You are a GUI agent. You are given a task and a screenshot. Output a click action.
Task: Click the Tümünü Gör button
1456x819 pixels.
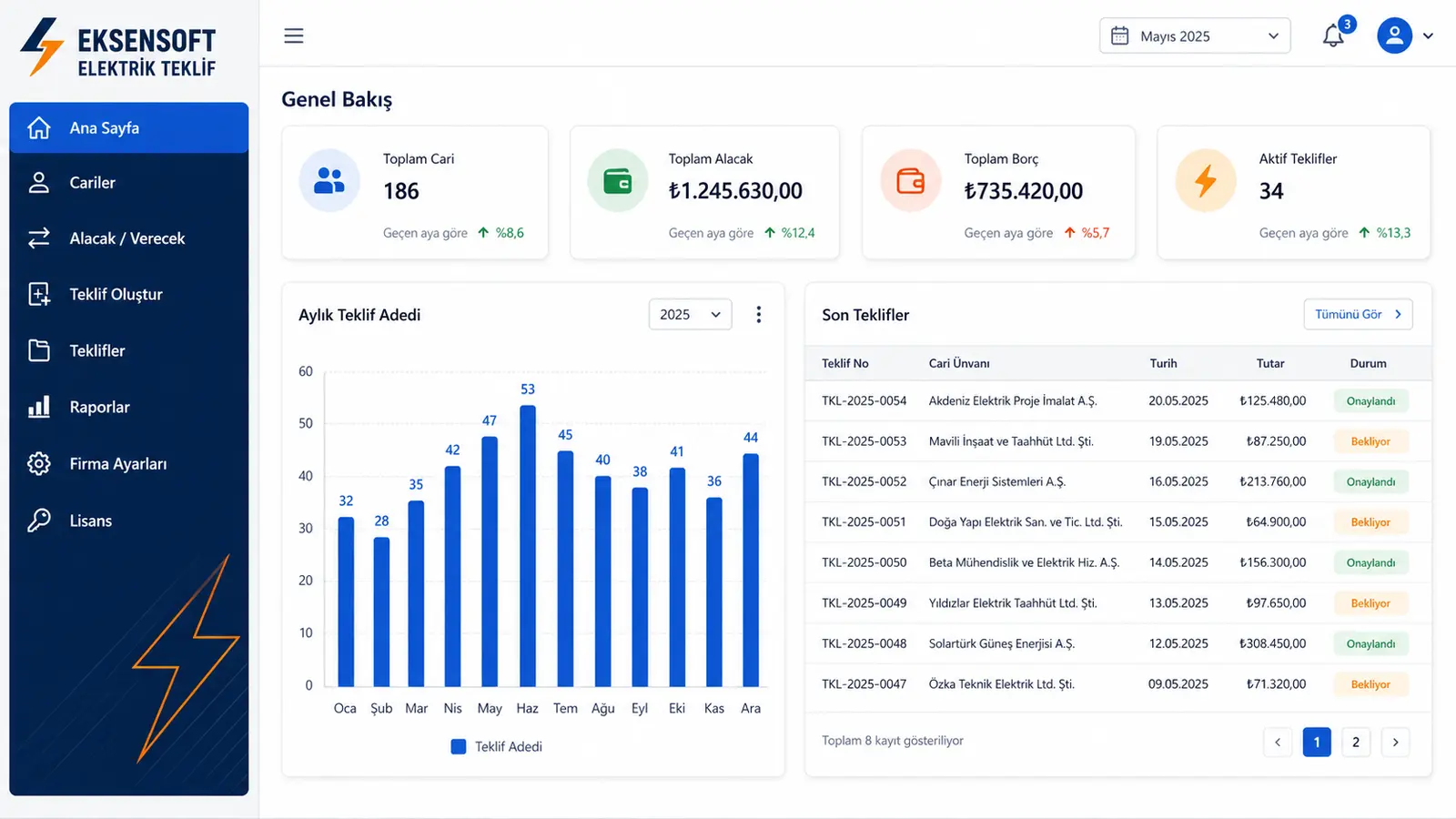1358,314
